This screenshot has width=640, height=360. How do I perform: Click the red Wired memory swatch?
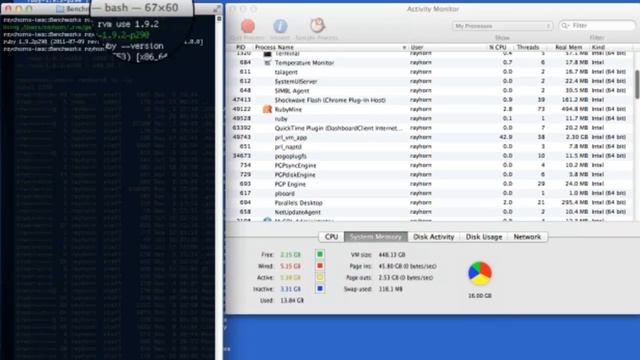coord(320,266)
